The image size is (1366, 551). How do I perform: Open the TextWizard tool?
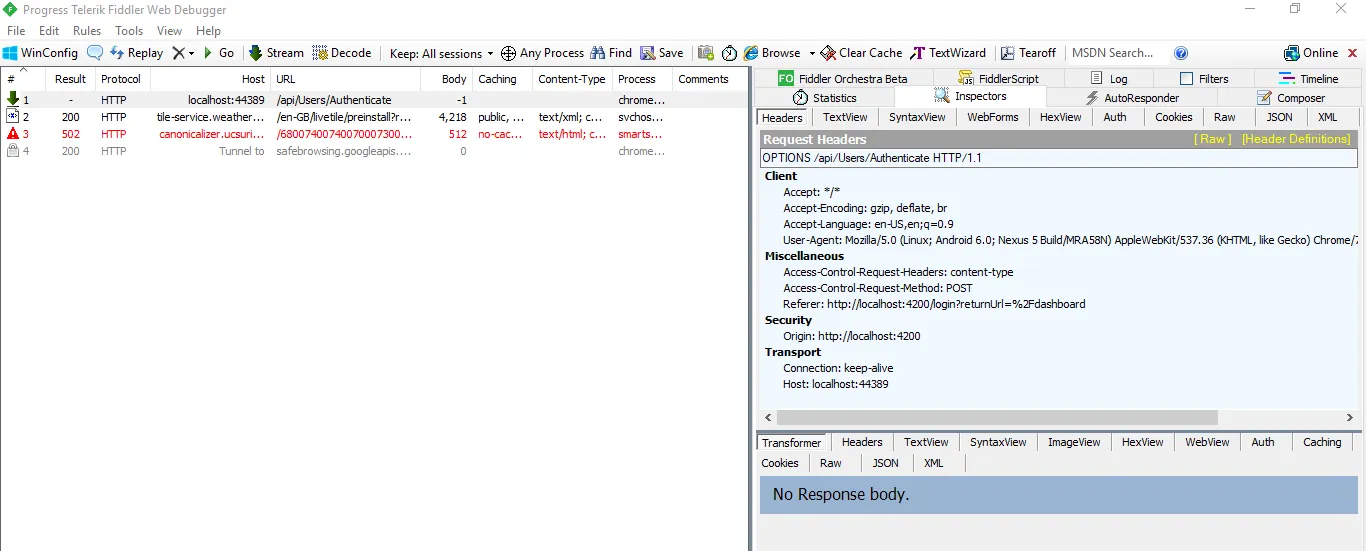(x=948, y=53)
